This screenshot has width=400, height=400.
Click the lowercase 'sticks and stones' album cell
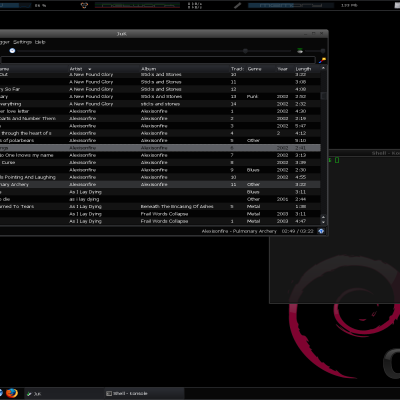[x=160, y=104]
